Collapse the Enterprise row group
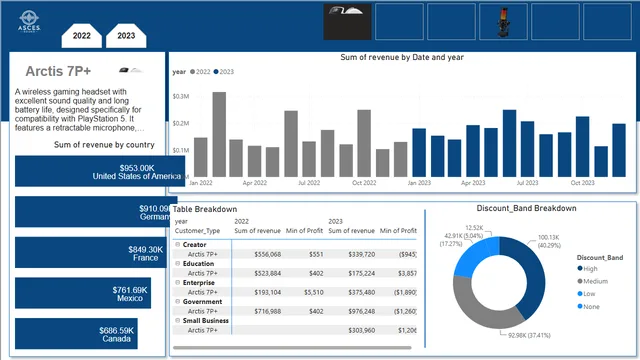Image resolution: width=640 pixels, height=360 pixels. click(178, 282)
